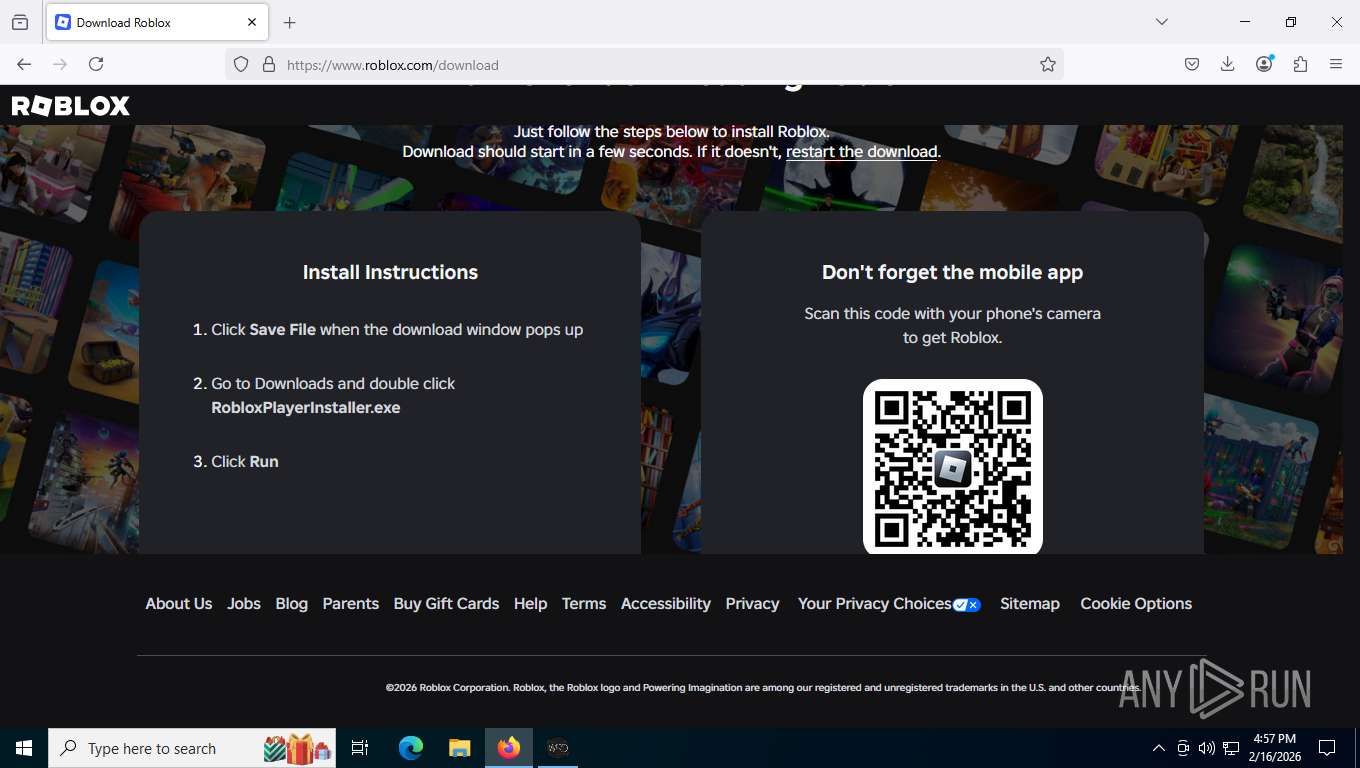Screen dimensions: 1360x768
Task: Open Parents footer link
Action: pos(351,604)
